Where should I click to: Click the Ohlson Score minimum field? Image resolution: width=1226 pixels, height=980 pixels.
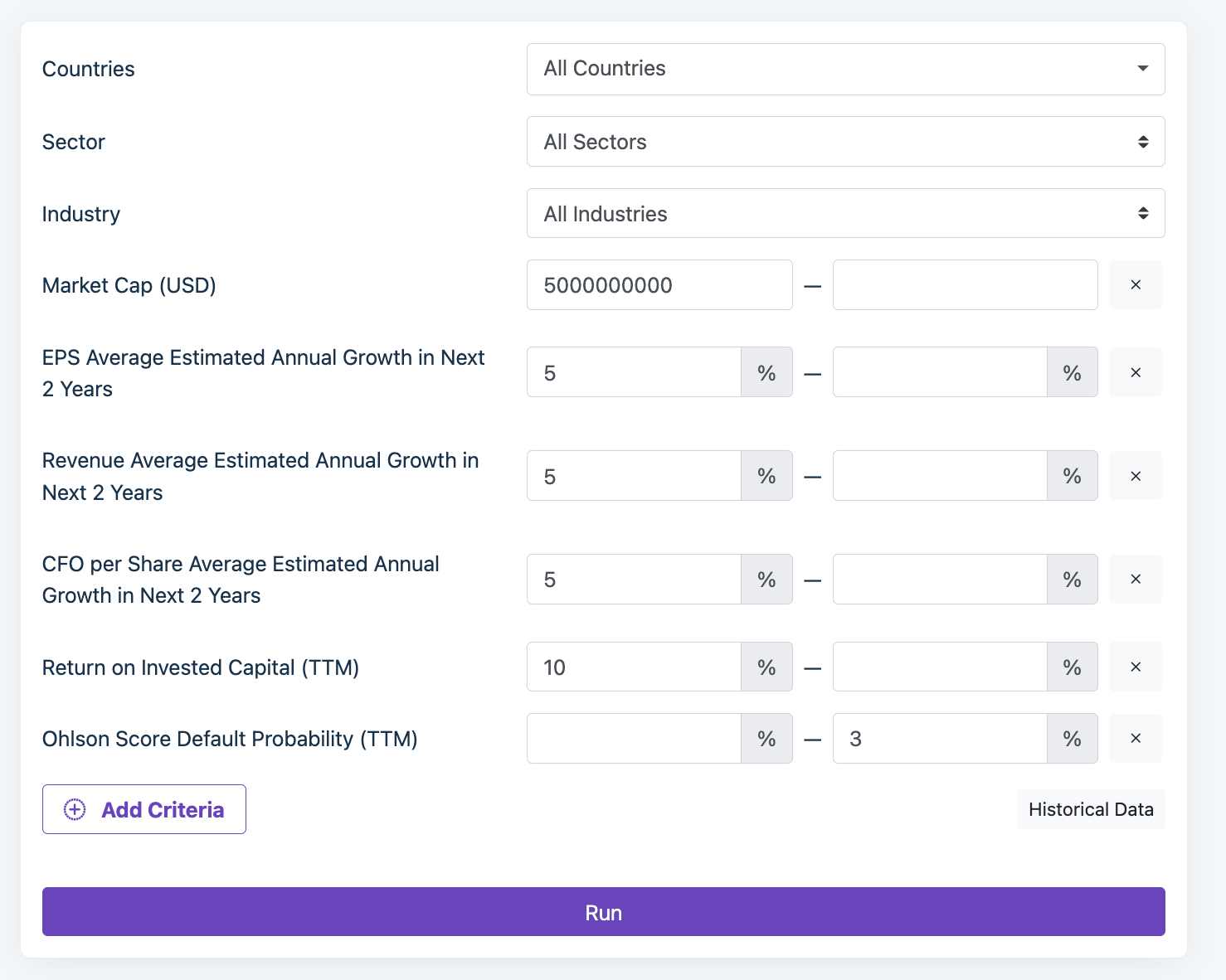[x=634, y=738]
